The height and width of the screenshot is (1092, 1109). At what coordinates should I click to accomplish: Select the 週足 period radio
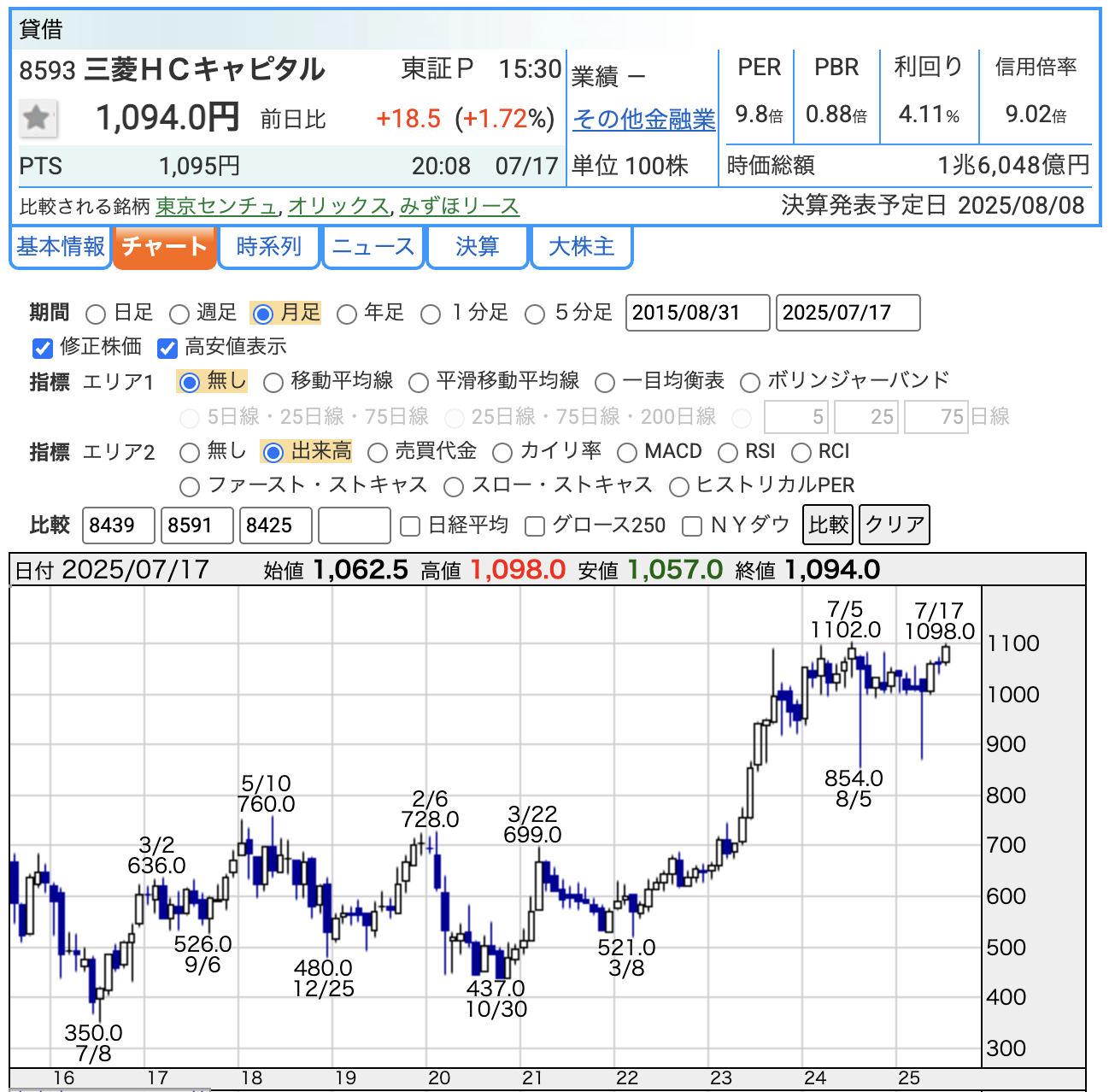(x=179, y=314)
